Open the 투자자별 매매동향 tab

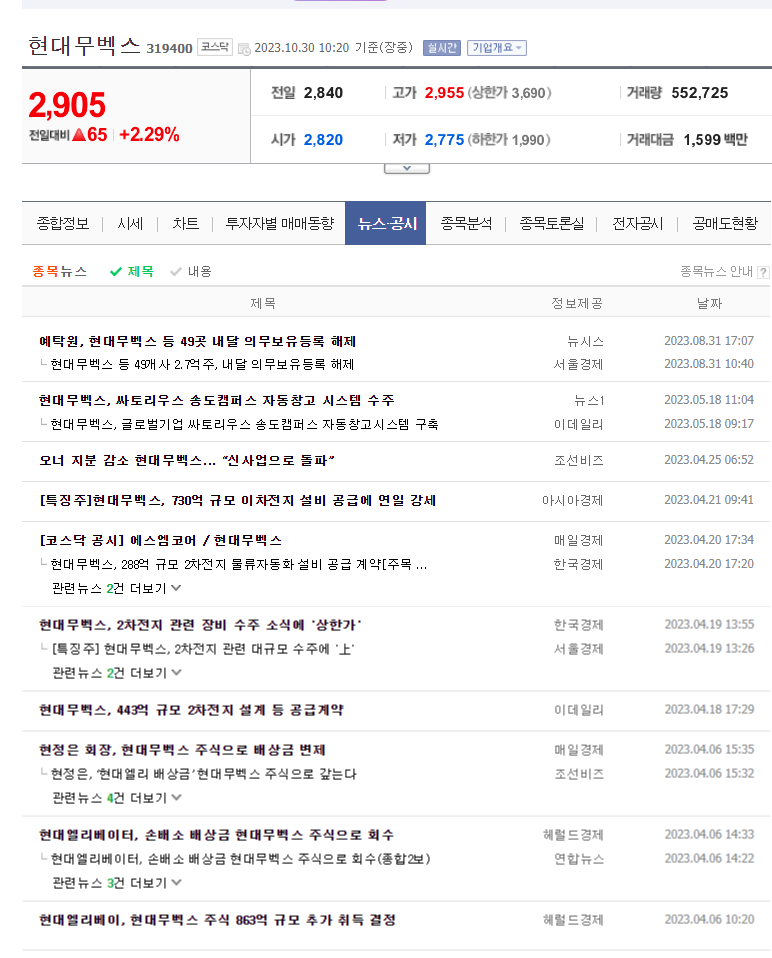pyautogui.click(x=280, y=224)
